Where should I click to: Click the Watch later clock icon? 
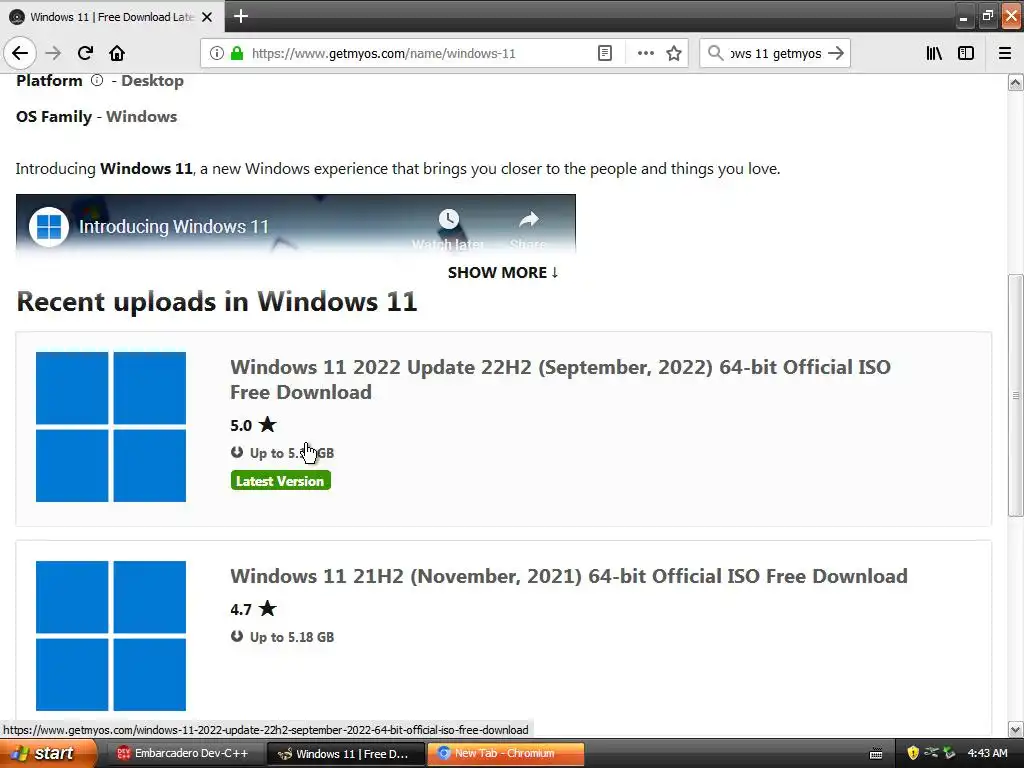click(449, 219)
